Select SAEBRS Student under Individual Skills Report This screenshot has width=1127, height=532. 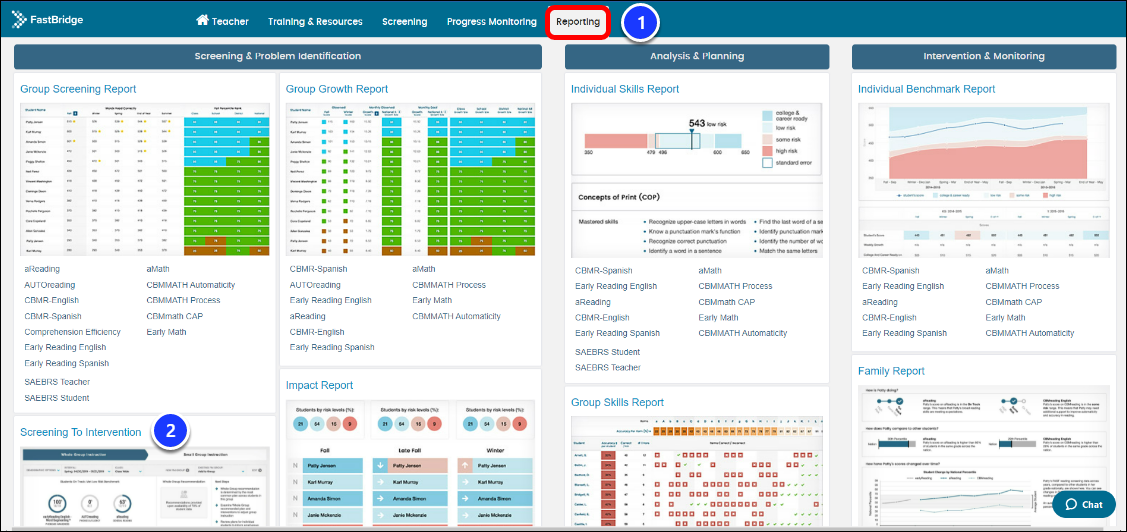[x=607, y=352]
